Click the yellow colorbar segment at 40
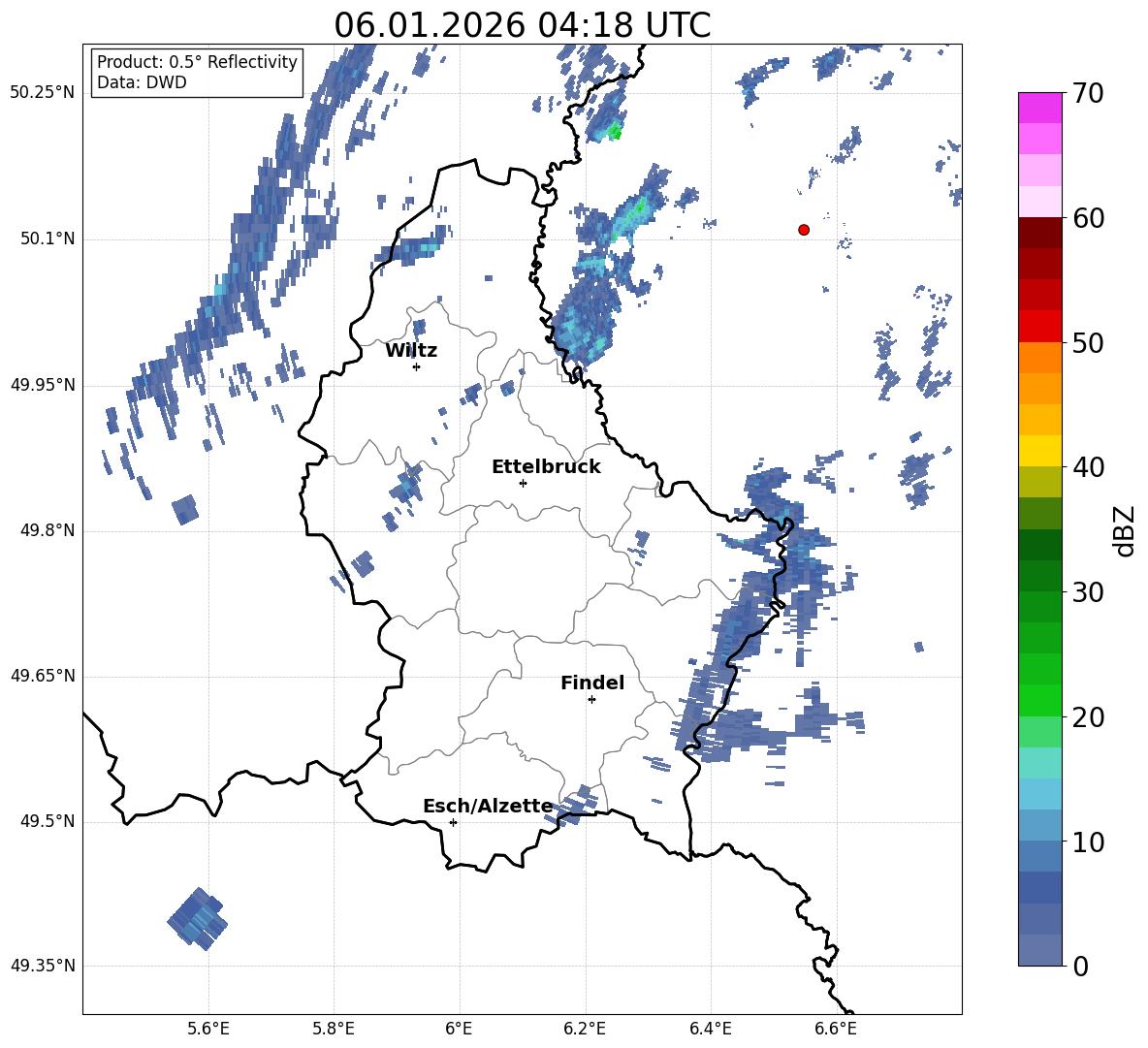Viewport: 1148px width, 1048px height. (1039, 451)
